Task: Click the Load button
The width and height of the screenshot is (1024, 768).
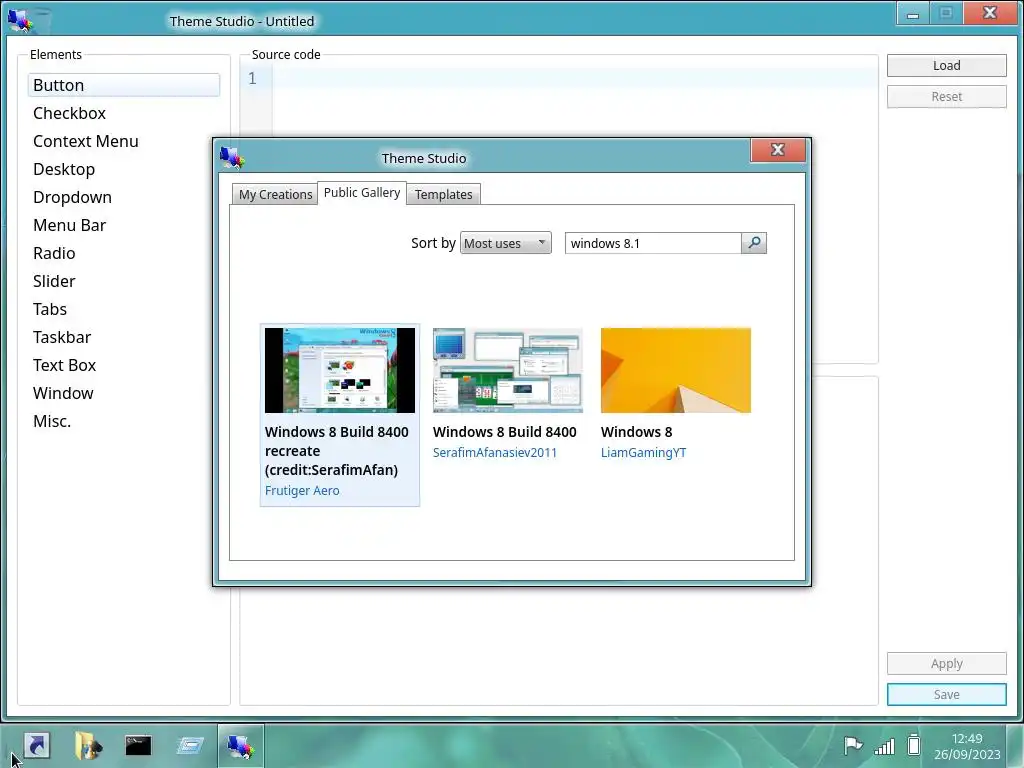Action: tap(946, 65)
